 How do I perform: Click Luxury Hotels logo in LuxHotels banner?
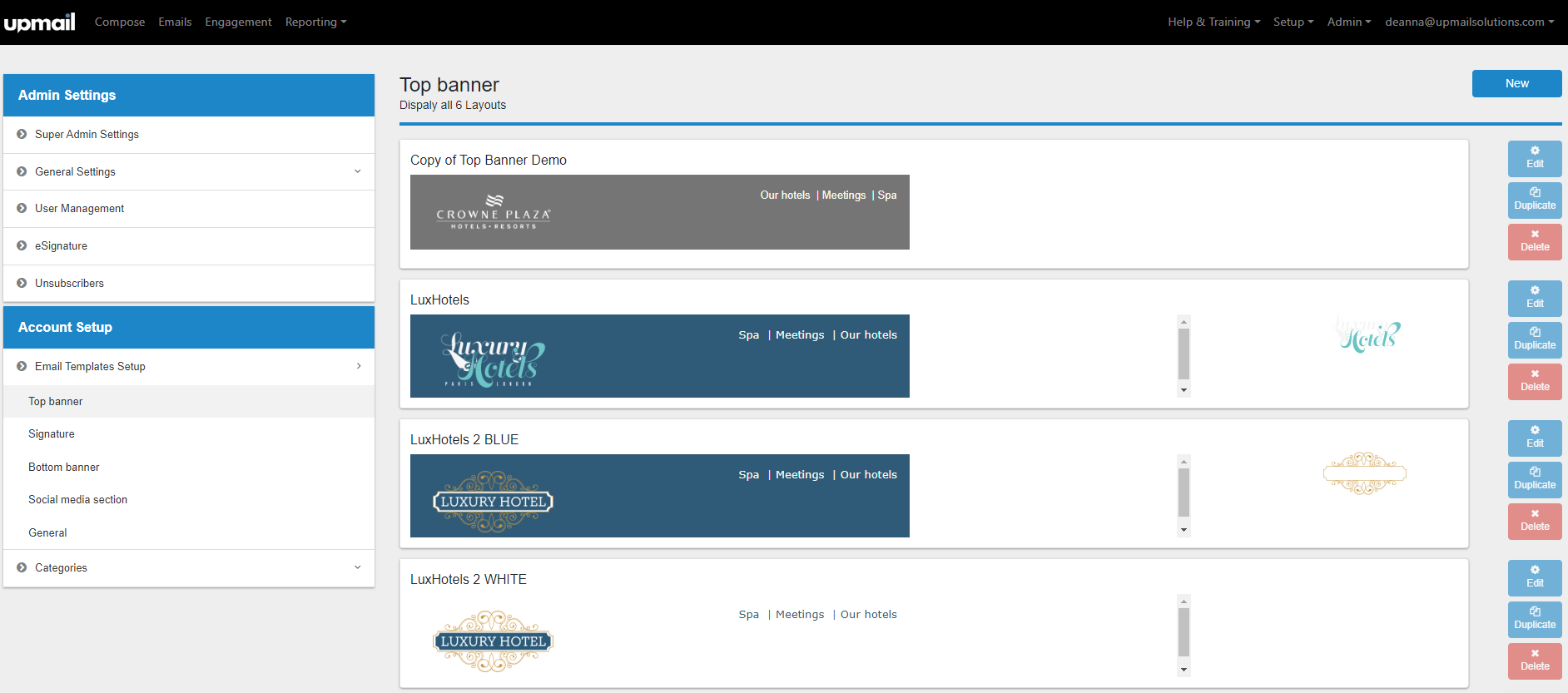point(493,359)
